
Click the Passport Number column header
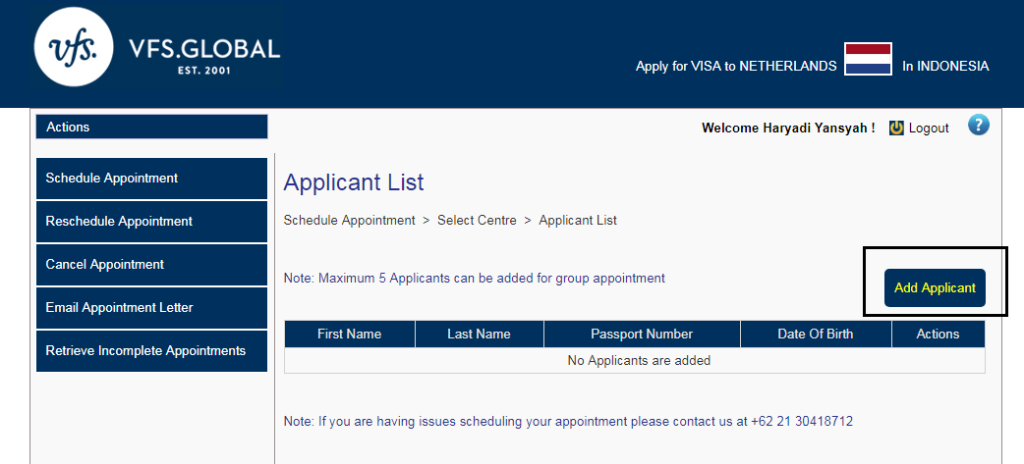click(x=642, y=334)
